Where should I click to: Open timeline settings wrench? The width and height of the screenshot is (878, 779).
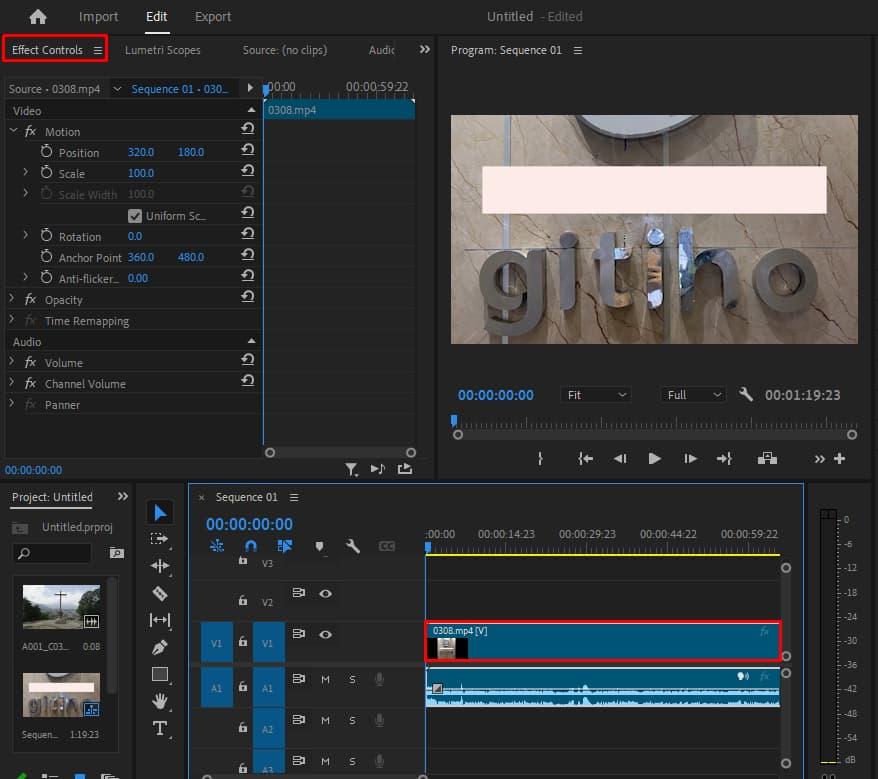pos(352,546)
